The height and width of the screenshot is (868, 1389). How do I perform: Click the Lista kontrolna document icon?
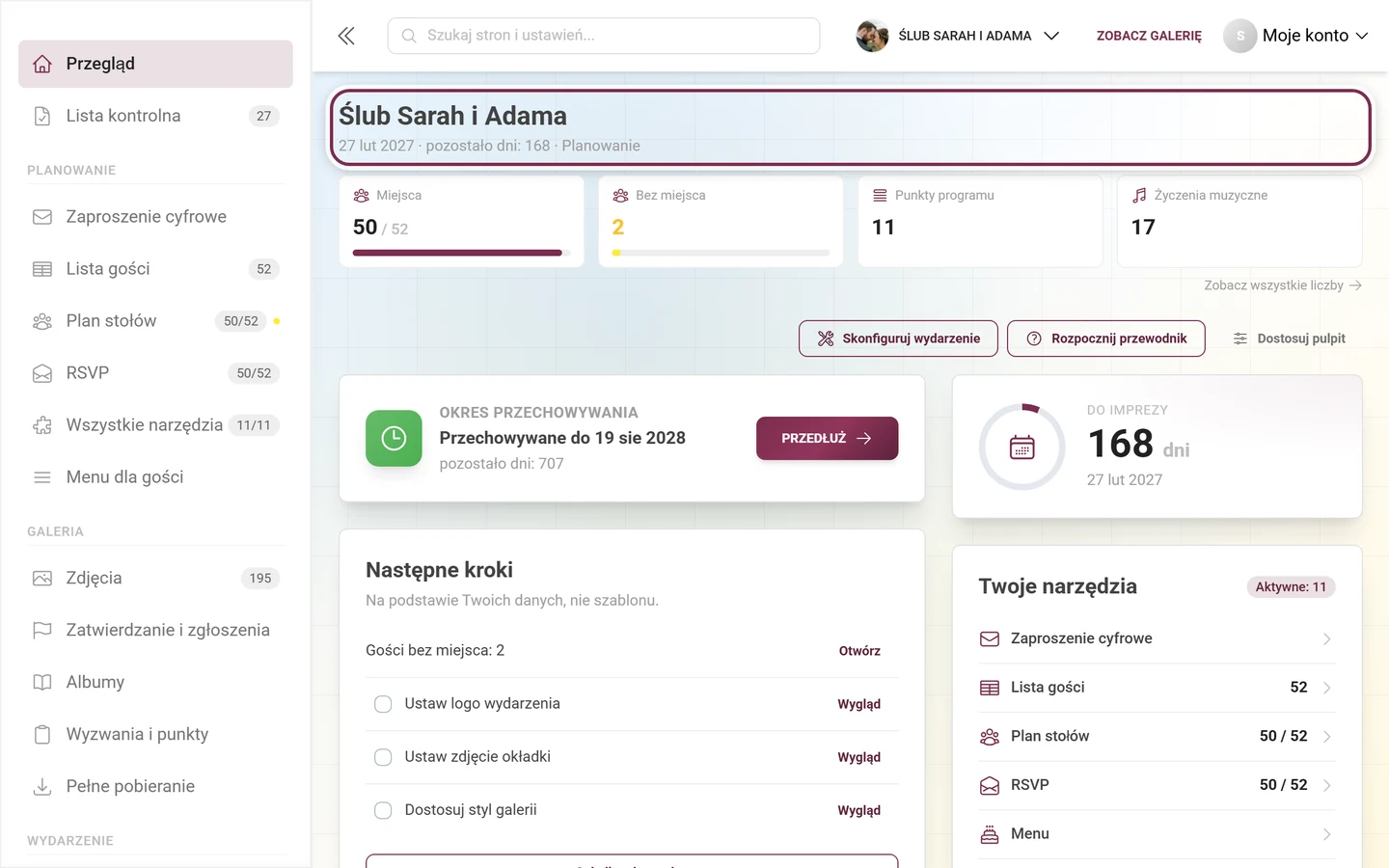(42, 116)
